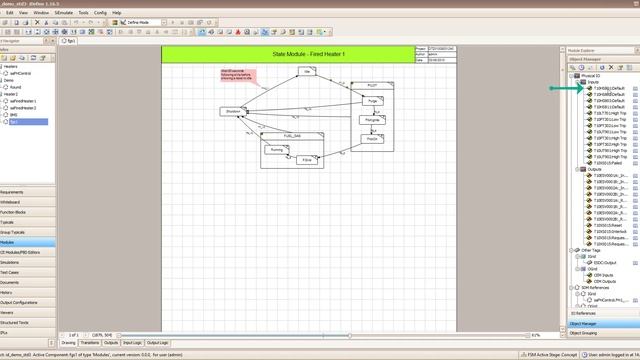
Task: Click the black X delete icon in top toolbar
Action: [x=37, y=22]
